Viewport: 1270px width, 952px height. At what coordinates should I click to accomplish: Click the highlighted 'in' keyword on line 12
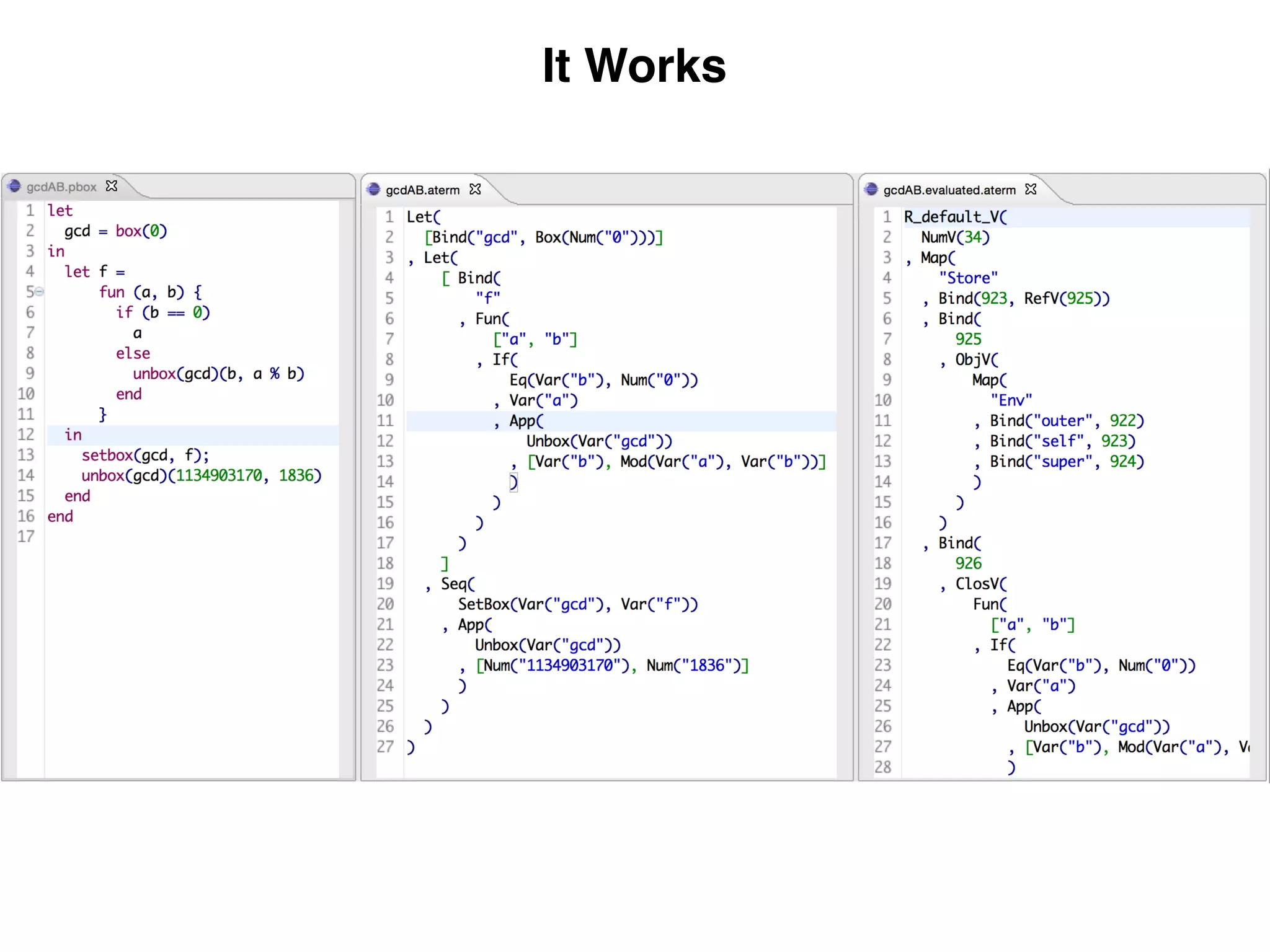pyautogui.click(x=73, y=434)
